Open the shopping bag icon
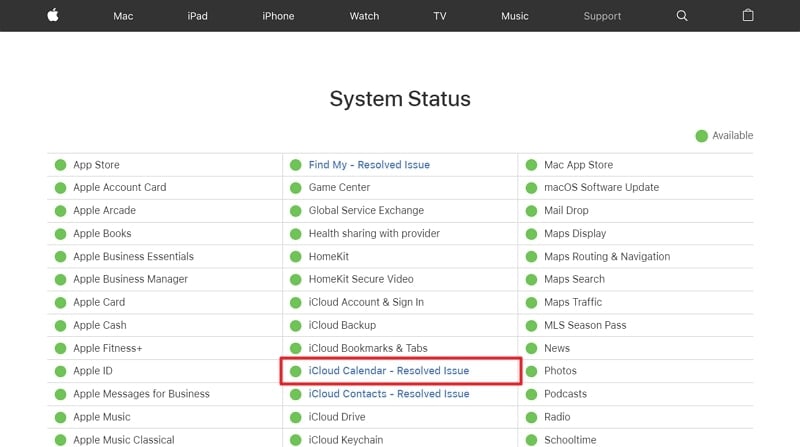Viewport: 800px width, 447px height. pyautogui.click(x=747, y=16)
